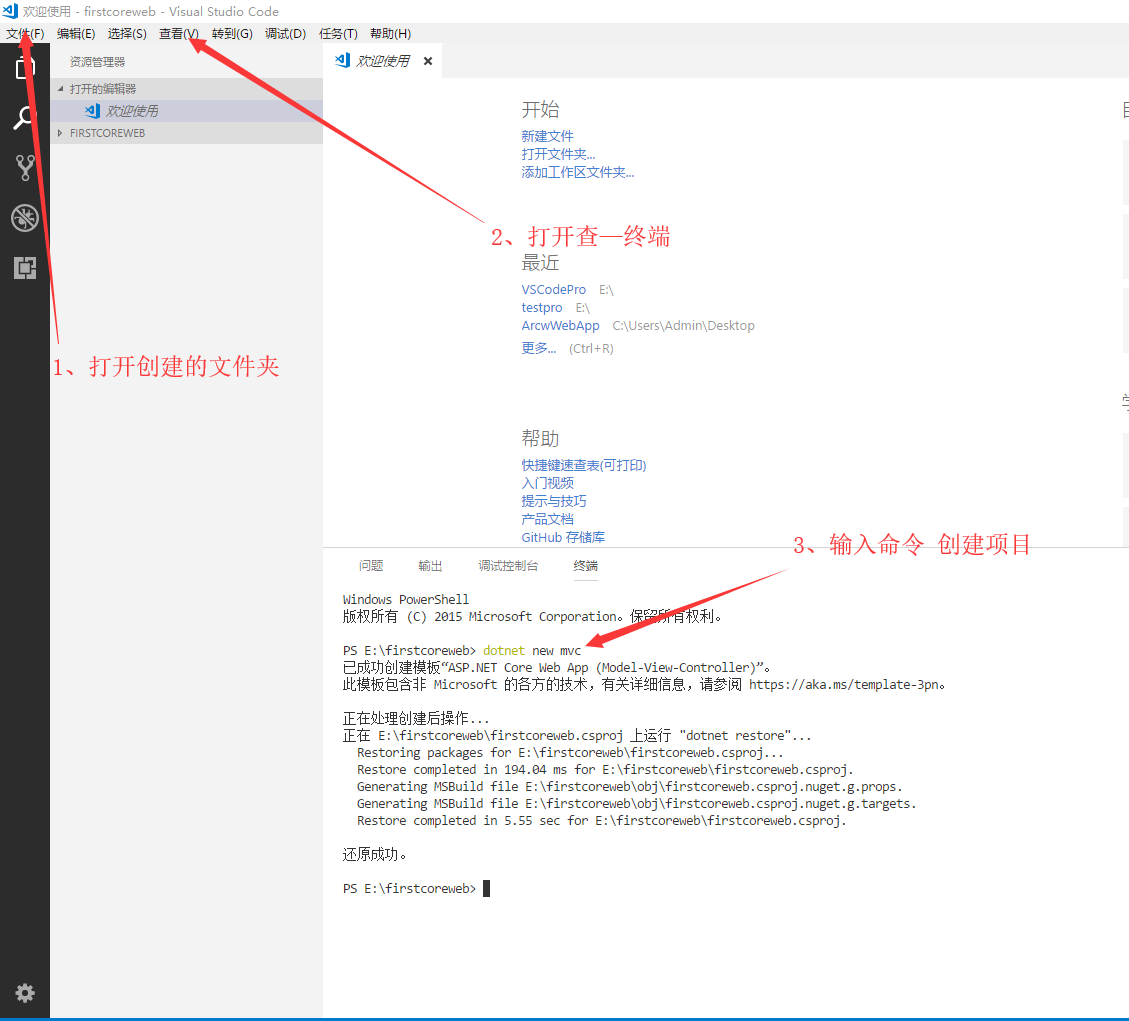Select 欢迎使用 in open editors list
This screenshot has width=1129, height=1021.
(132, 111)
